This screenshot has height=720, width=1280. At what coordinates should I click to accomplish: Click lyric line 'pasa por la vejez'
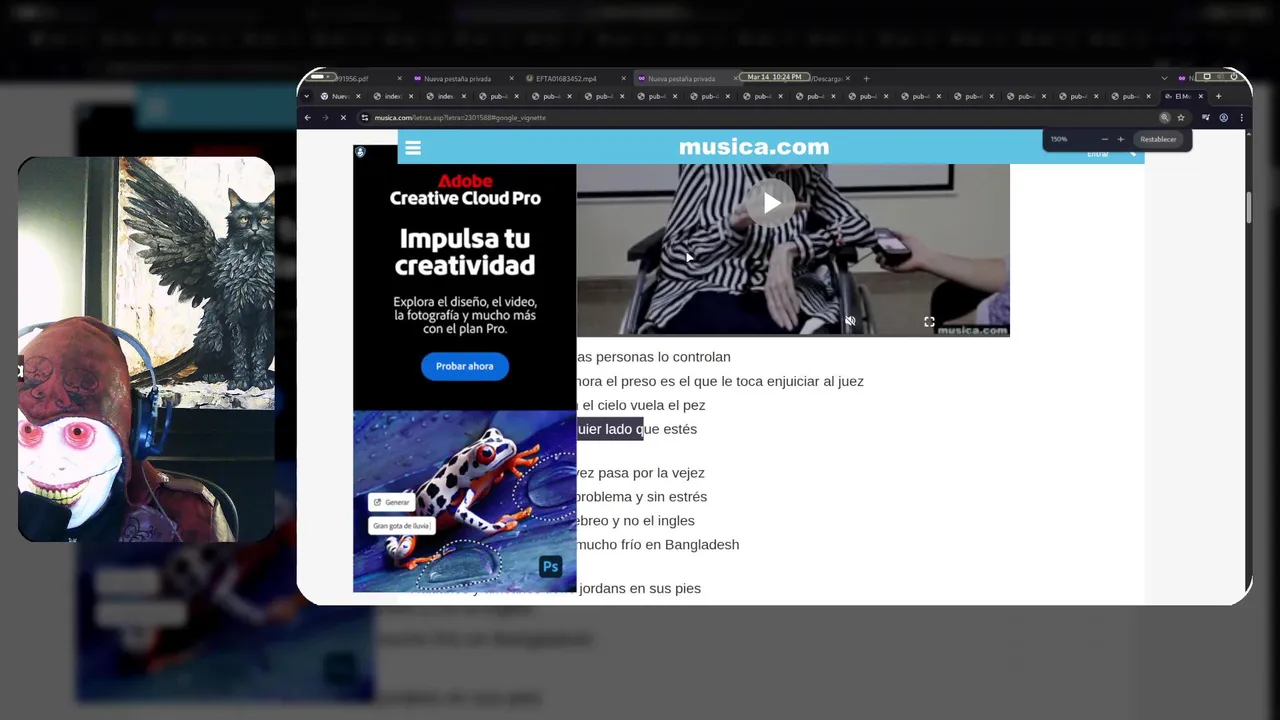[651, 473]
